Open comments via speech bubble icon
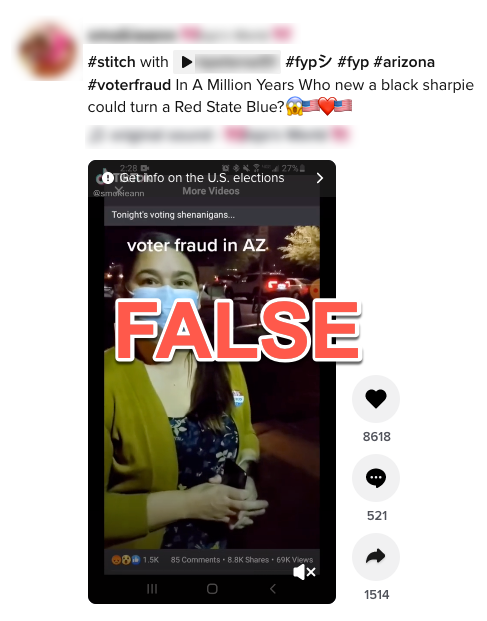Image resolution: width=487 pixels, height=621 pixels. 376,478
